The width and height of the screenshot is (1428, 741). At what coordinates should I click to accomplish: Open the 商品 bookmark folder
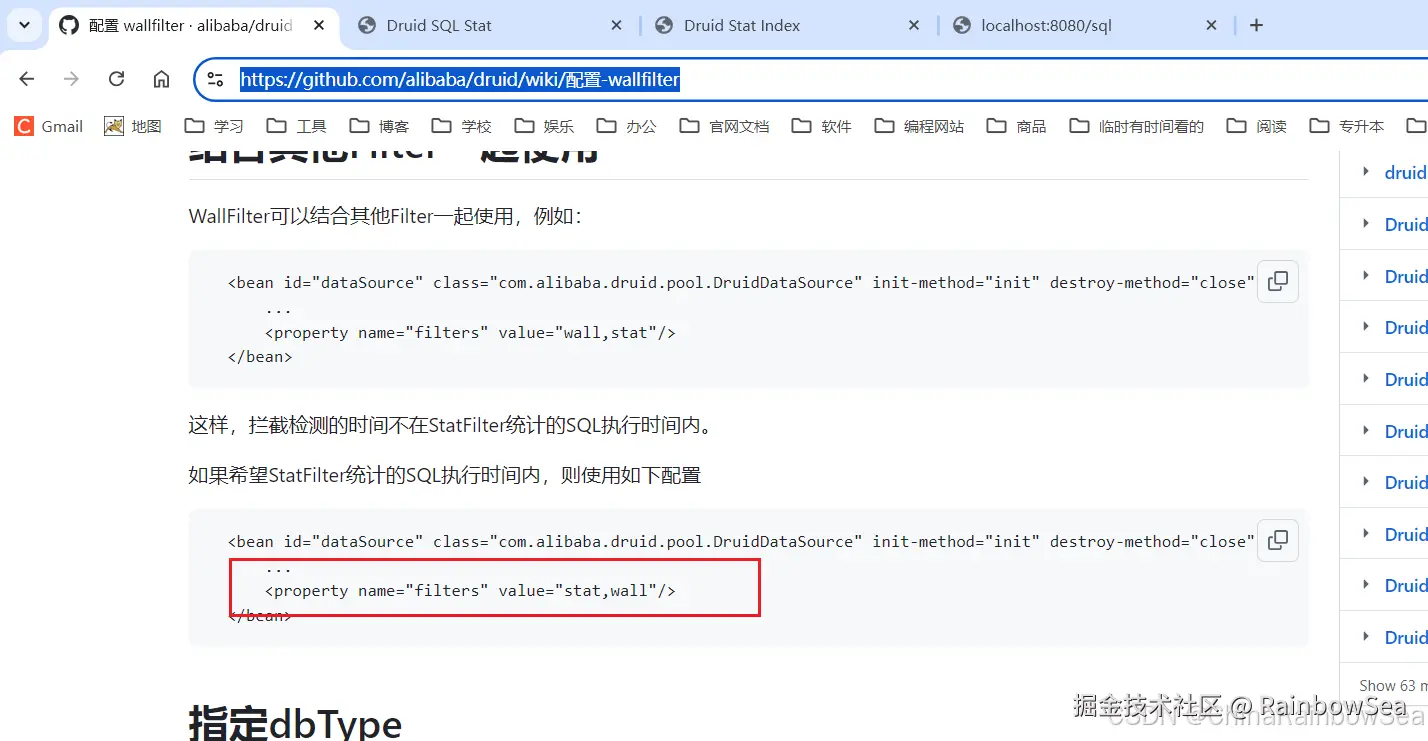pos(1017,126)
